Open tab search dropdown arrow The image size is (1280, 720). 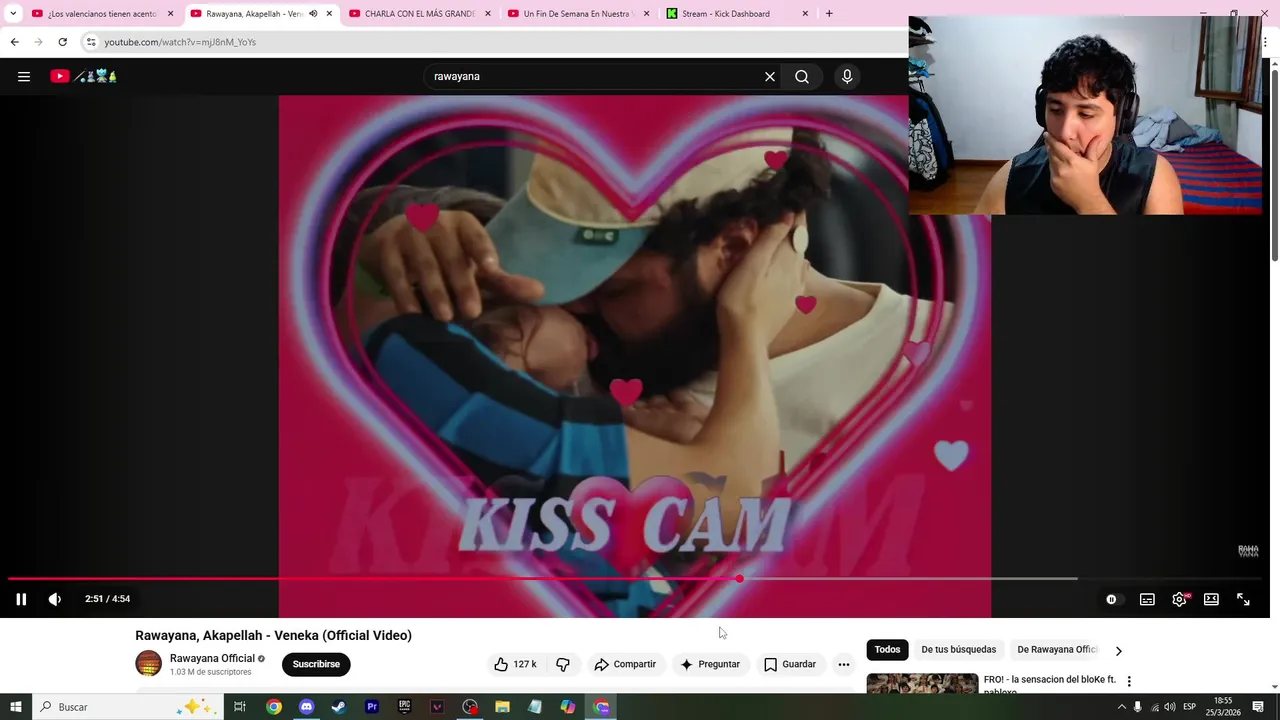point(13,14)
